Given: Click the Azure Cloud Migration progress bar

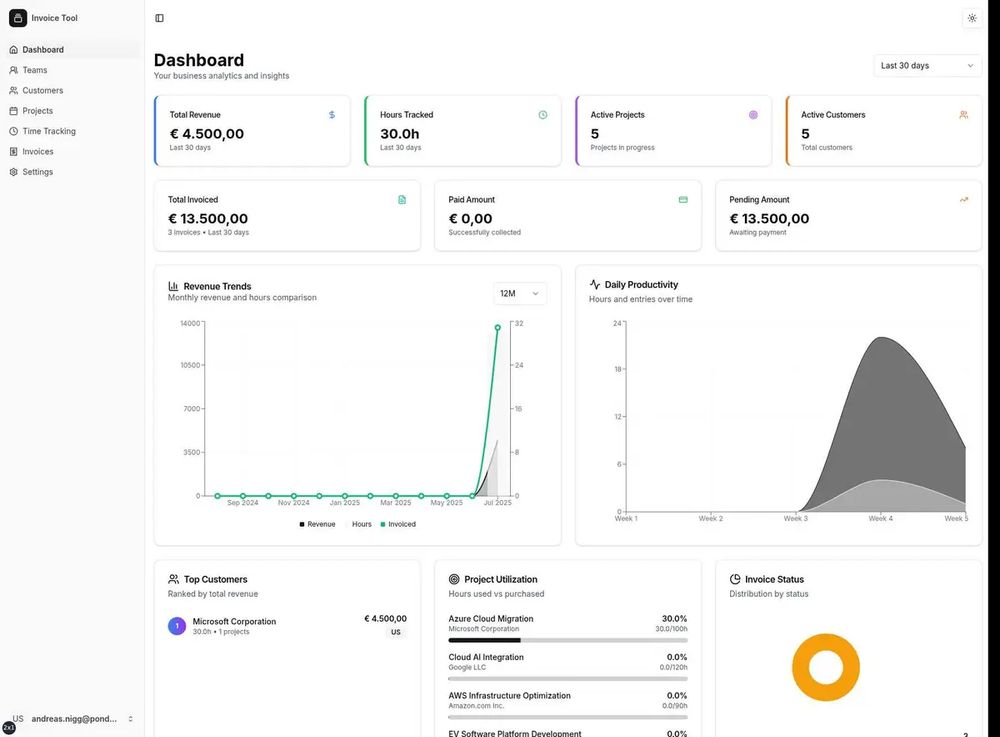Looking at the screenshot, I should point(568,640).
